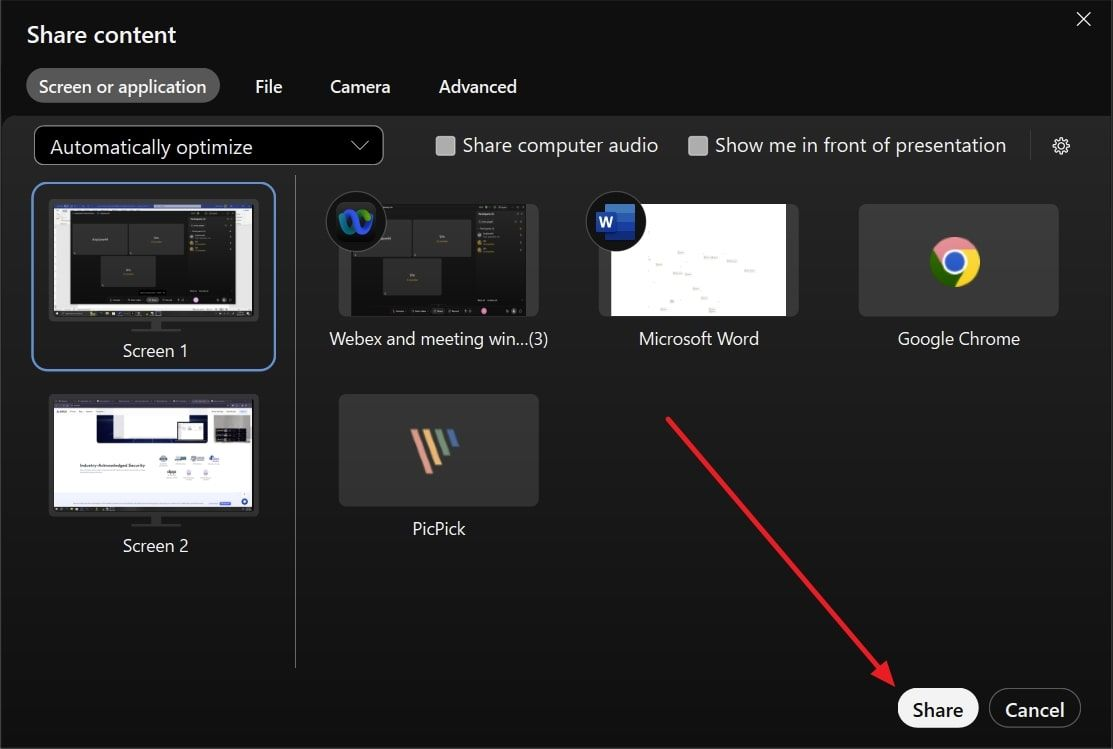Switch to Screen or application tab
This screenshot has height=749, width=1113.
(123, 86)
